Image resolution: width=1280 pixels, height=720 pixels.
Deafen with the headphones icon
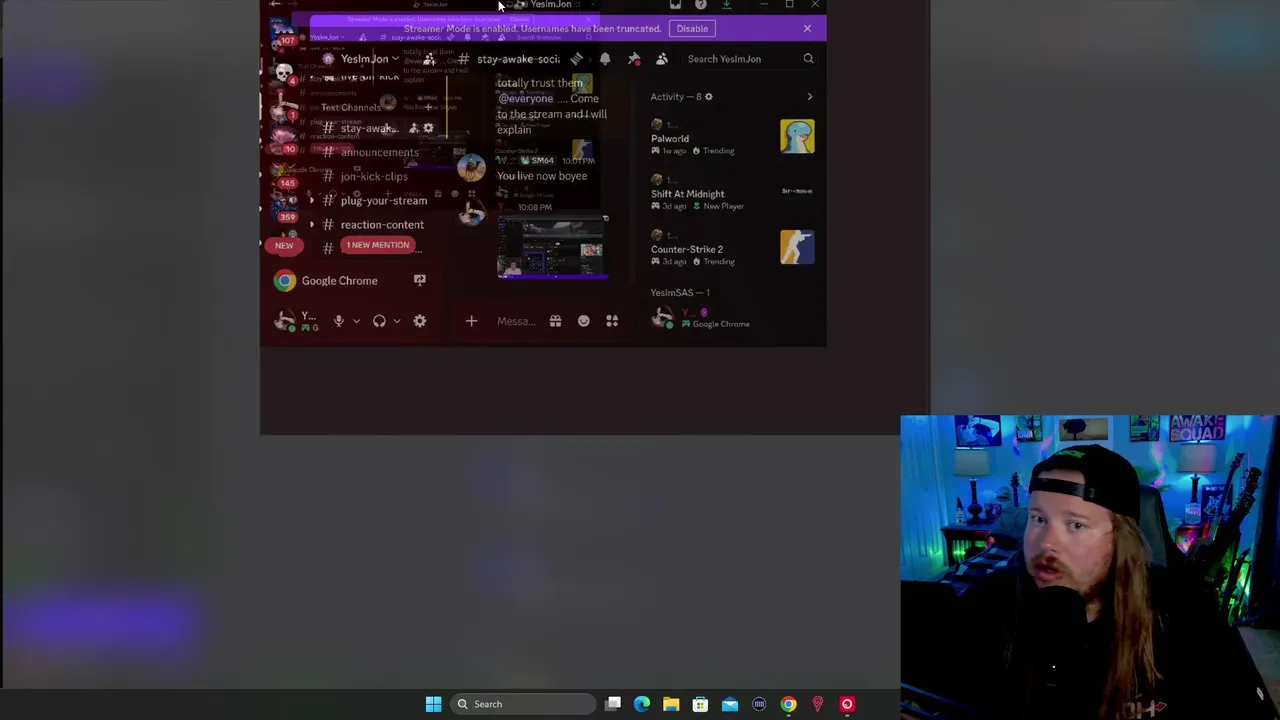[379, 321]
